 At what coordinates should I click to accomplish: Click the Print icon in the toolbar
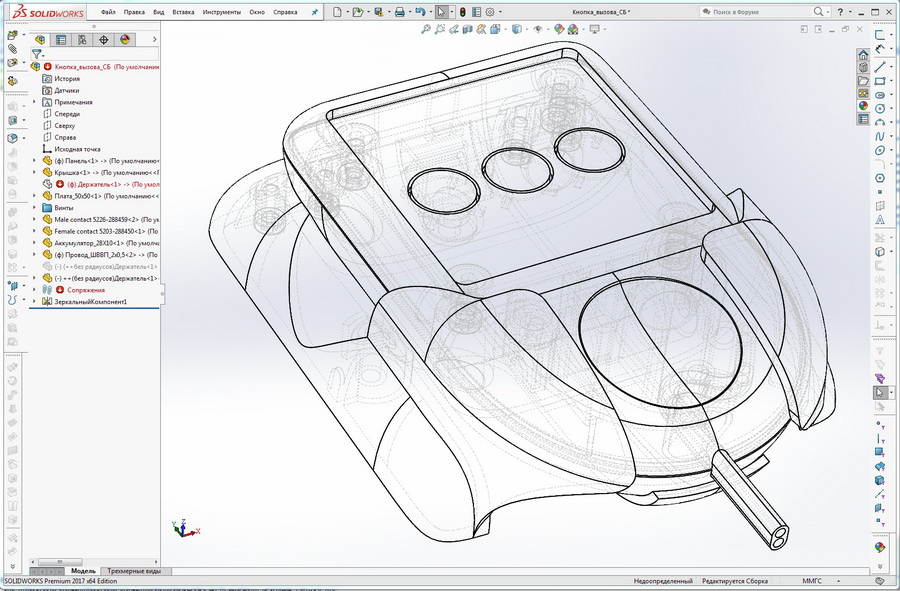point(399,11)
